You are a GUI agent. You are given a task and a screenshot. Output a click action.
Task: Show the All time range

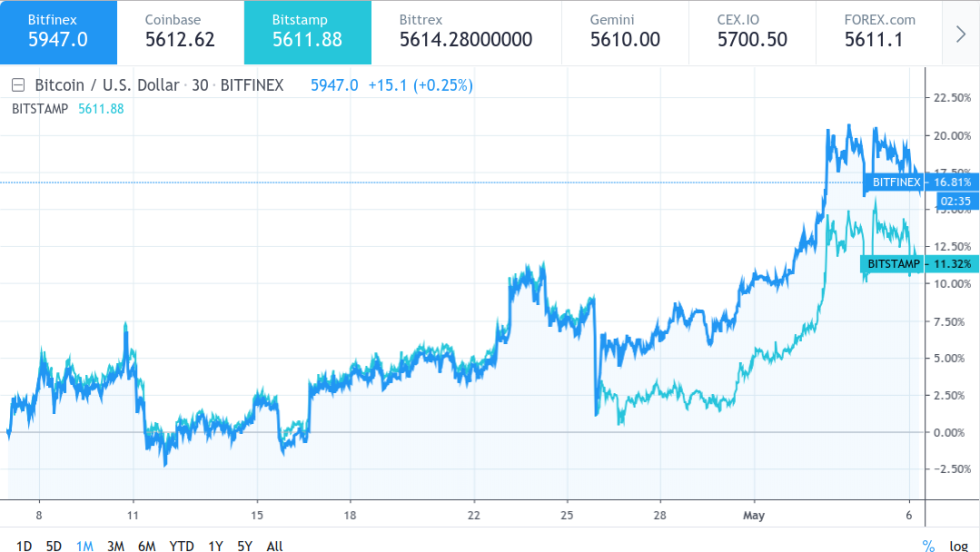(x=274, y=545)
